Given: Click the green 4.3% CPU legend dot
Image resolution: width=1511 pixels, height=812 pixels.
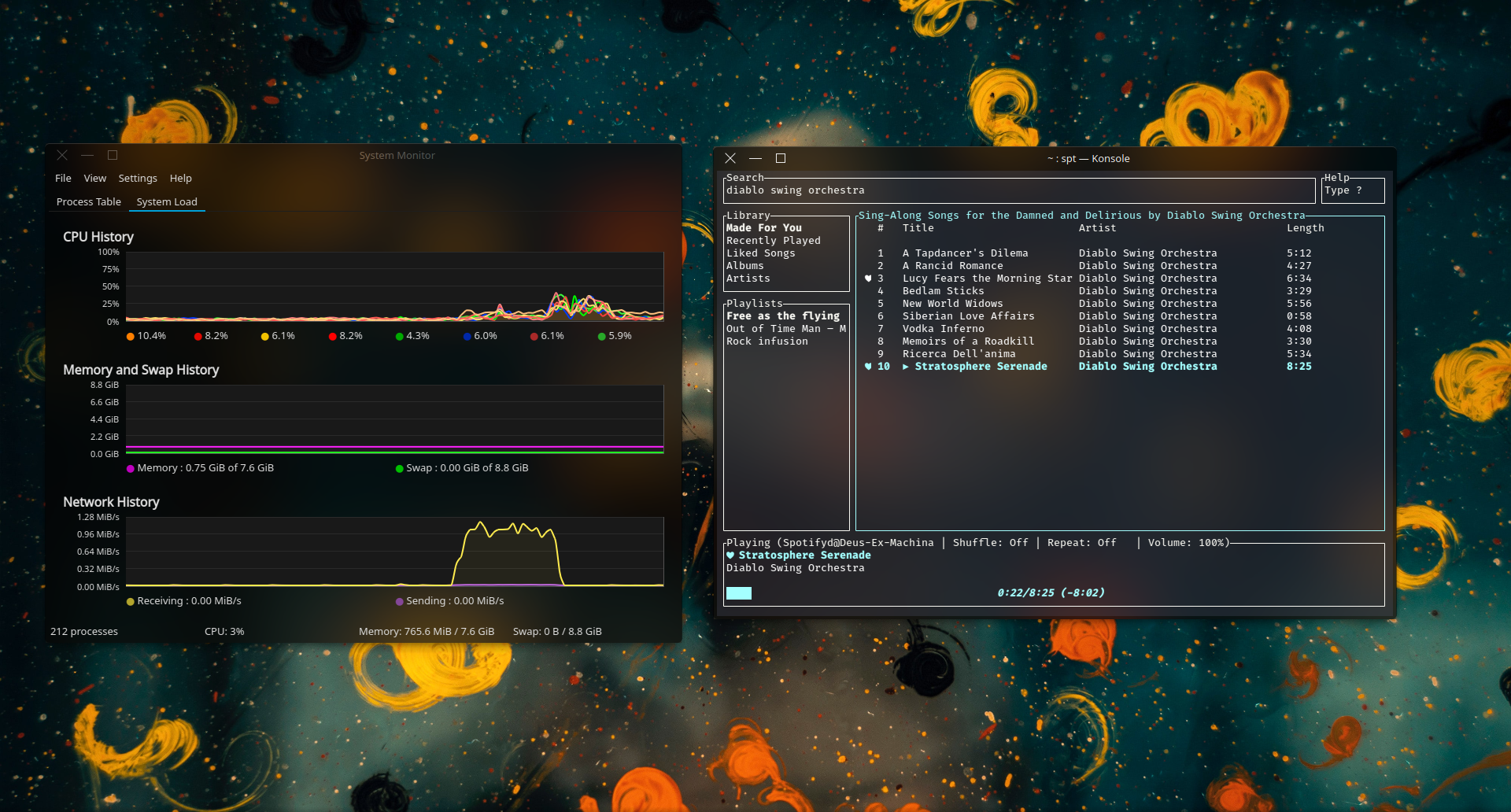Looking at the screenshot, I should click(x=399, y=337).
